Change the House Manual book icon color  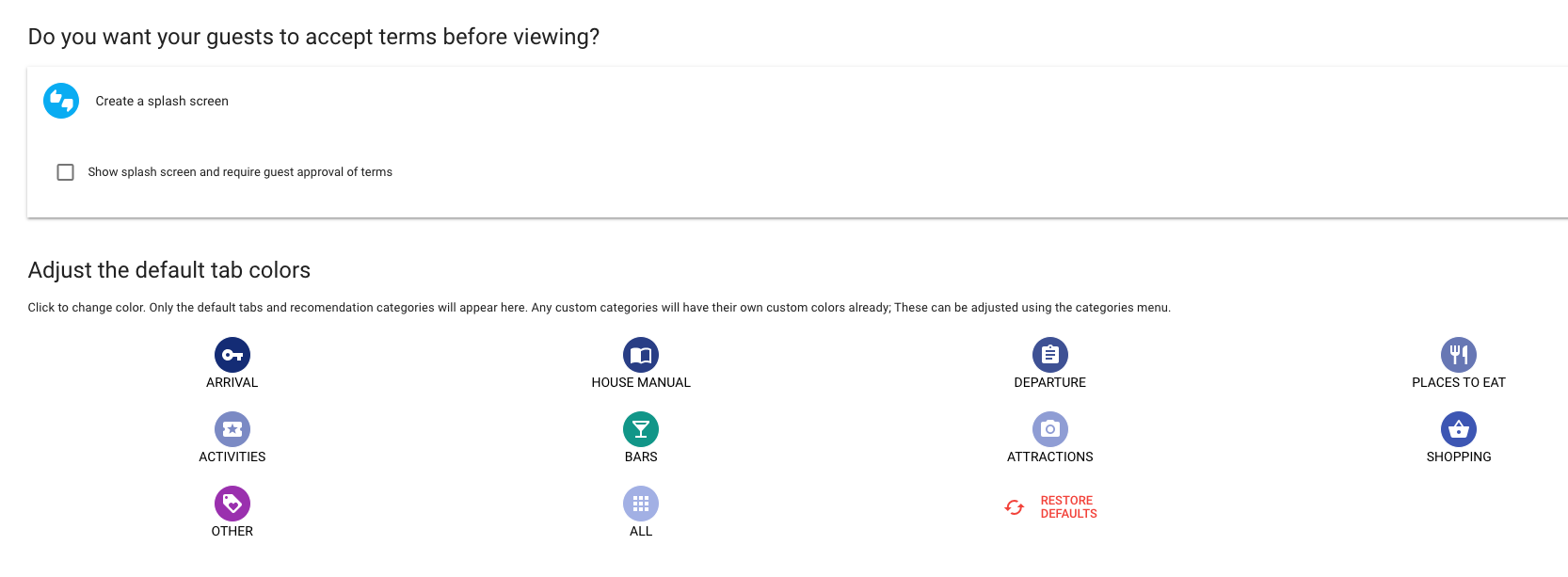641,355
